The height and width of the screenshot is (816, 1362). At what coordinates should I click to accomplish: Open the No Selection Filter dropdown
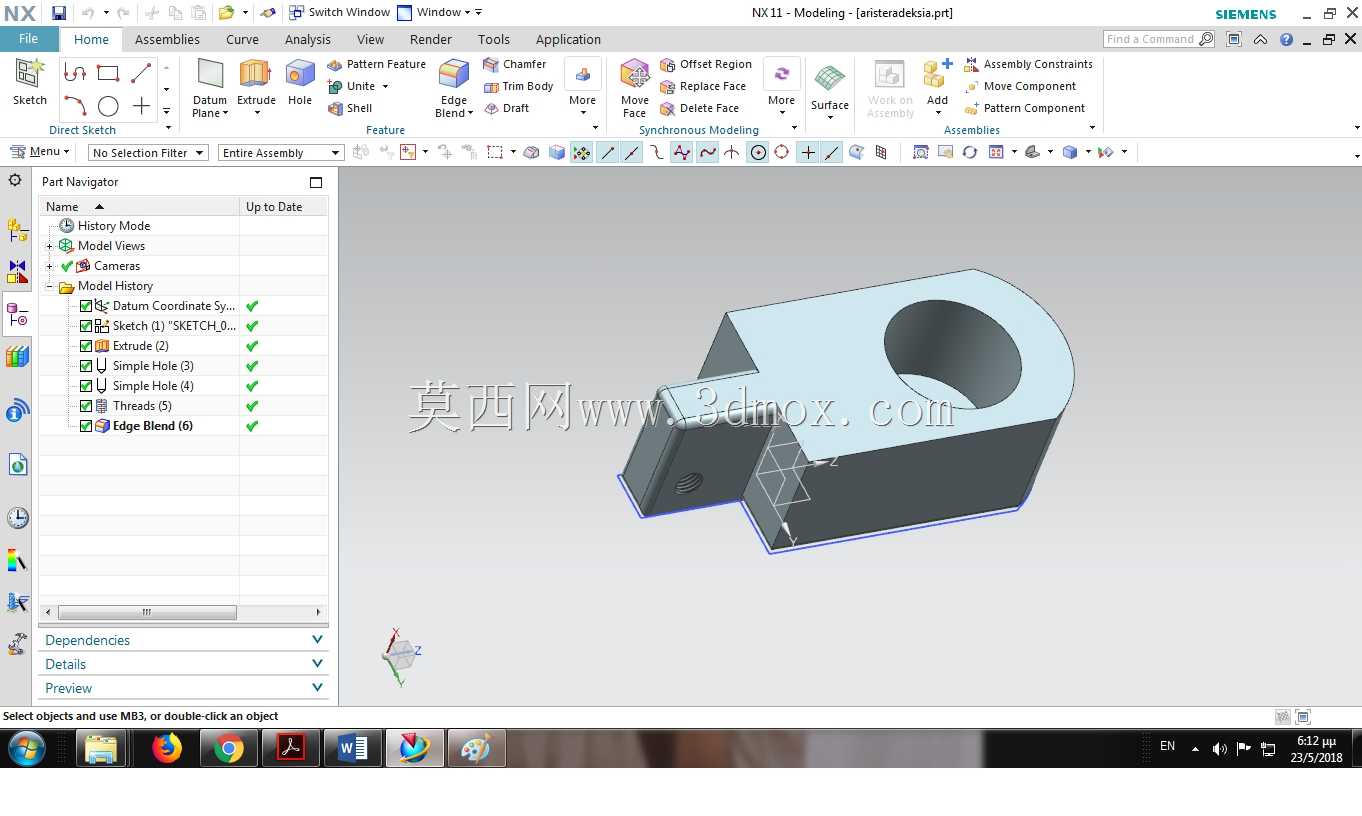(x=148, y=153)
